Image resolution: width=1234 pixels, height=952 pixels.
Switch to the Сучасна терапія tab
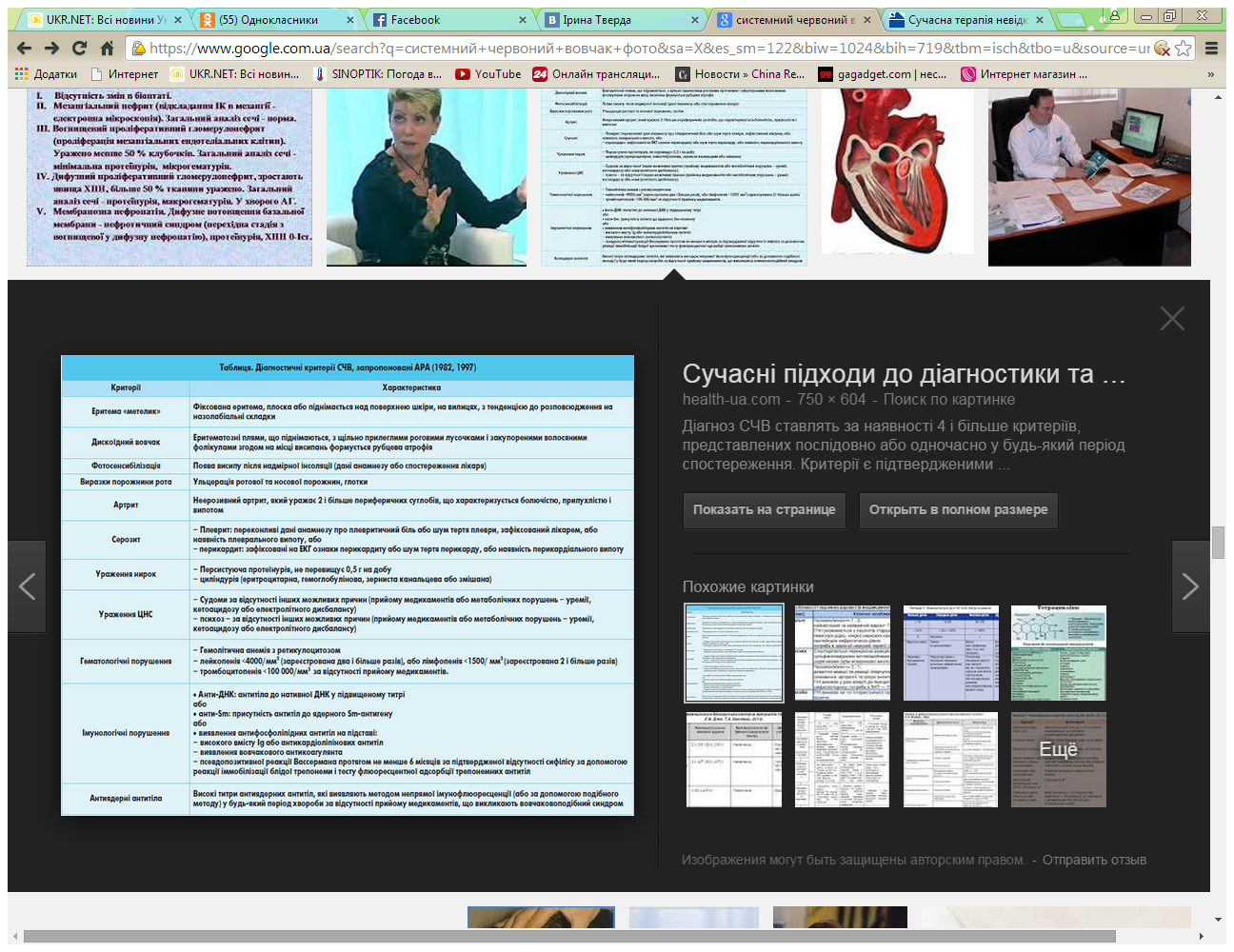point(967,20)
